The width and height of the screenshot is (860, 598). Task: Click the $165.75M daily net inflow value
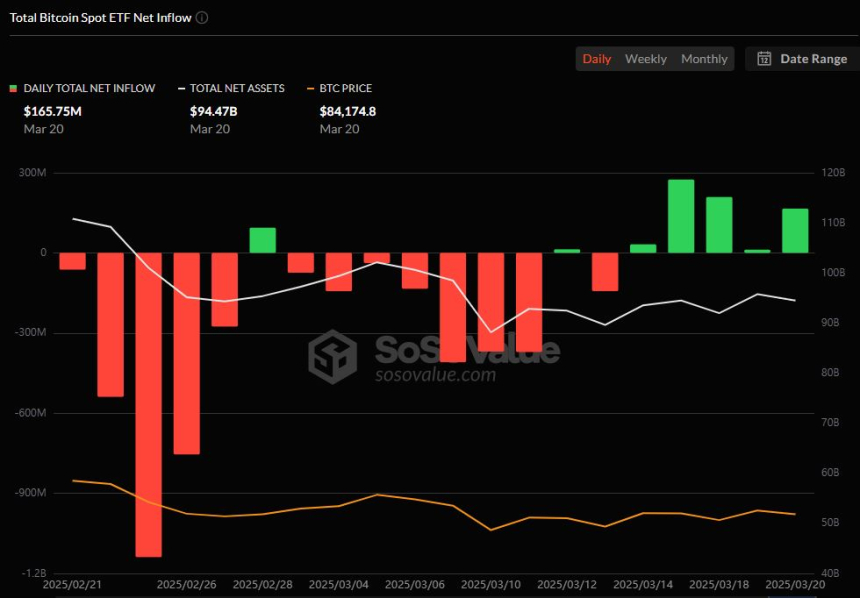pos(53,111)
